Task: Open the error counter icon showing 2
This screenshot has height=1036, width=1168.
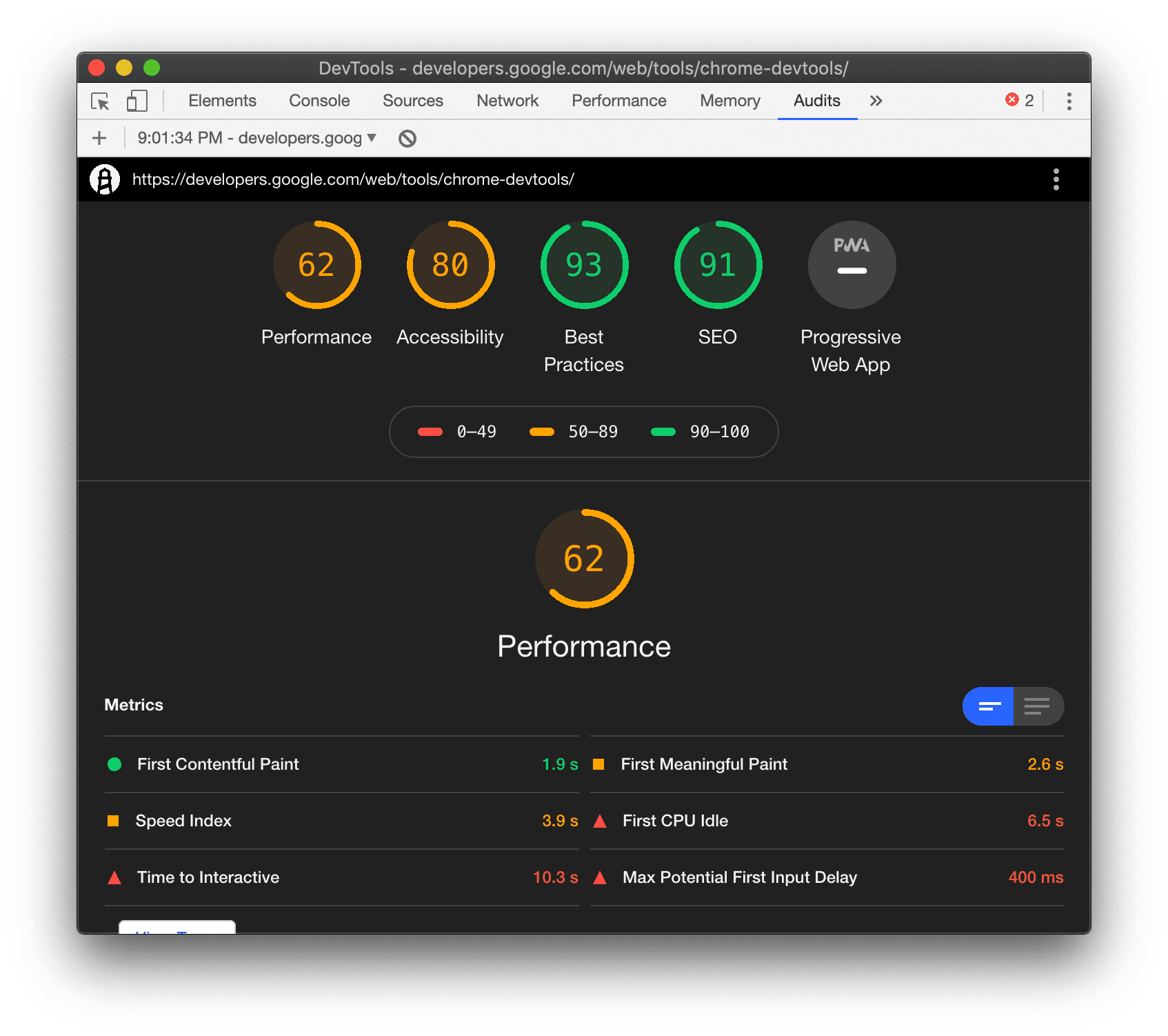Action: pyautogui.click(x=1019, y=101)
